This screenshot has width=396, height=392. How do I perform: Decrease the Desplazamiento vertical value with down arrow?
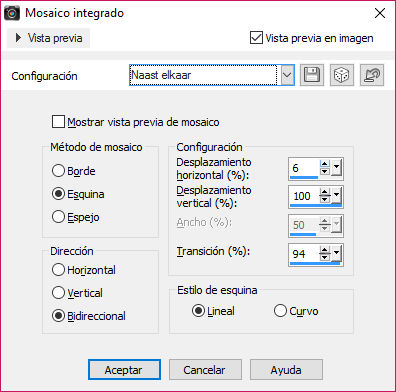point(324,199)
